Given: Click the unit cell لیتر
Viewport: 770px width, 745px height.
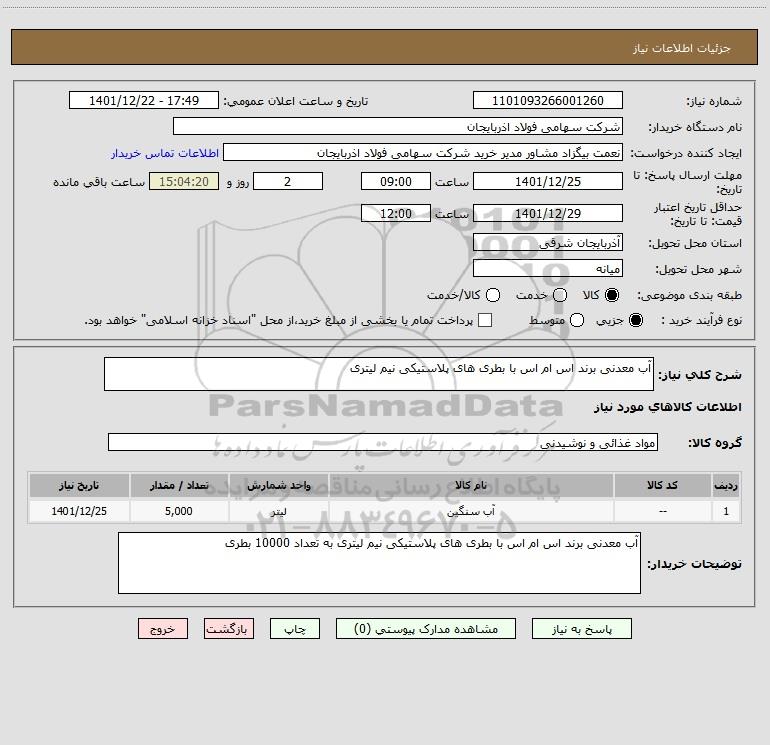Looking at the screenshot, I should pyautogui.click(x=278, y=511).
